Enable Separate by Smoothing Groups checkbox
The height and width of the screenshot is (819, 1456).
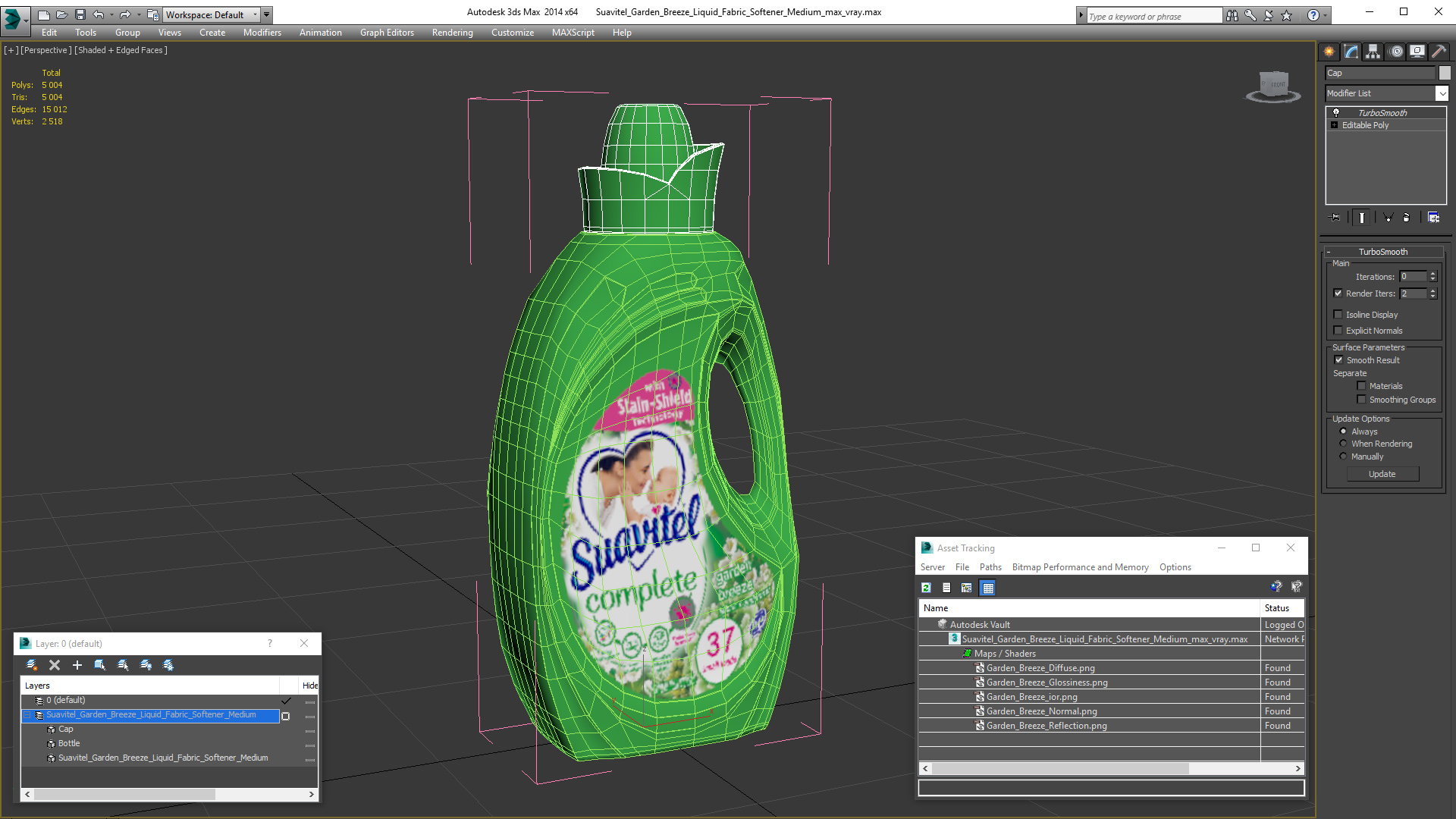pyautogui.click(x=1361, y=400)
